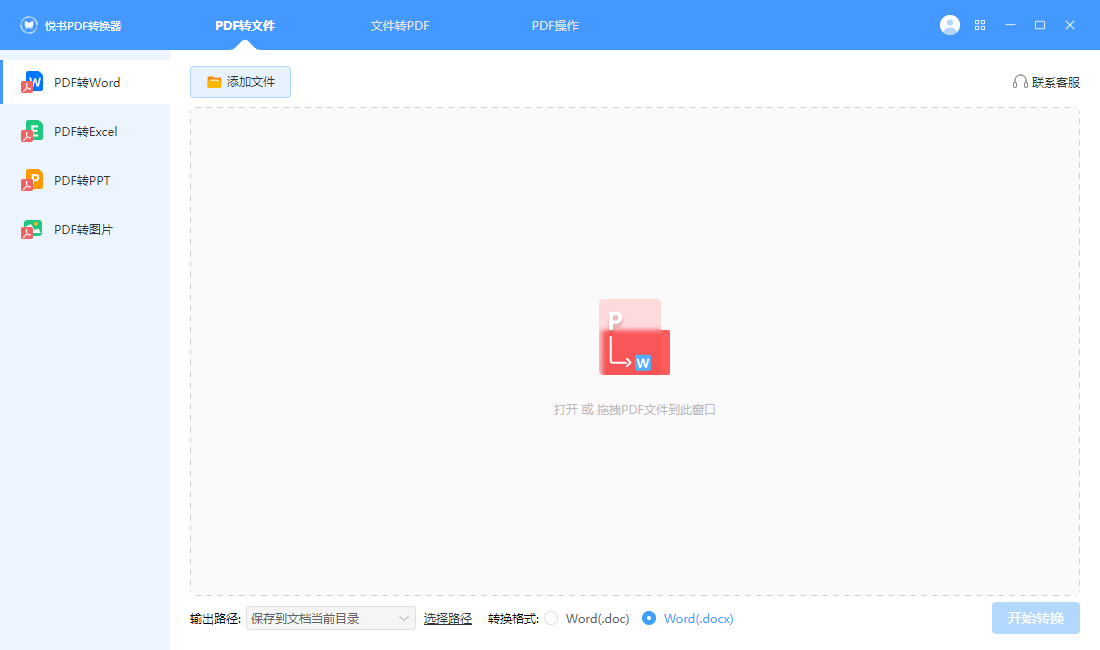Select the Word(.doc) output format
The image size is (1100, 650).
click(x=552, y=618)
